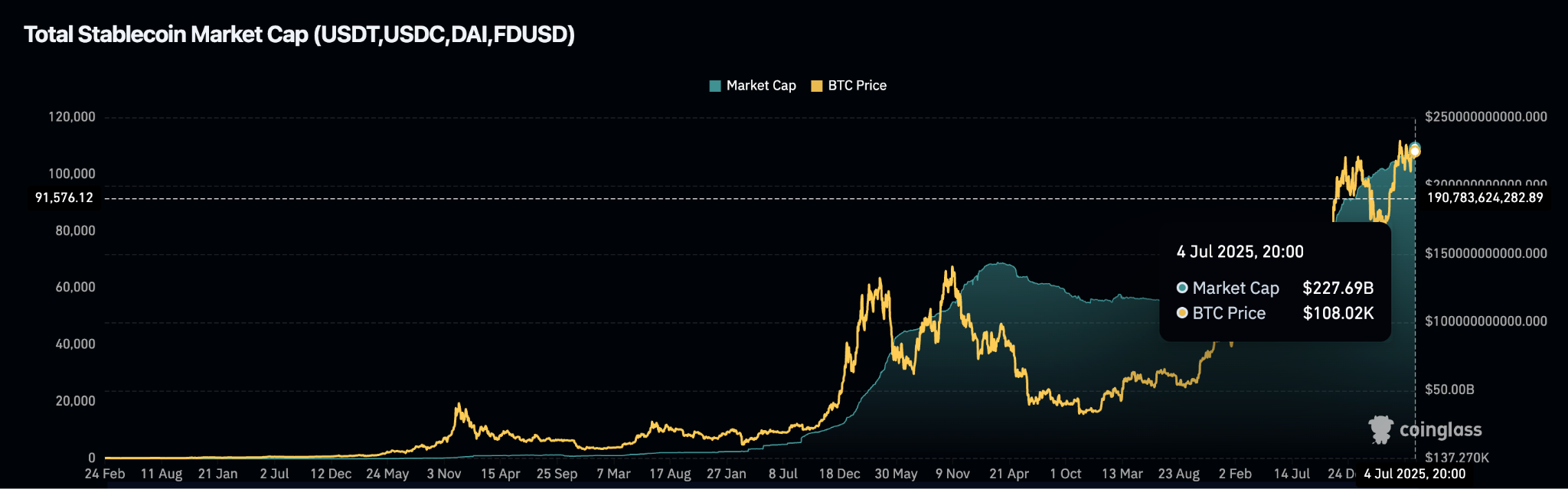Click the $100000000000.000 right axis label
1568x489 pixels.
coord(1486,321)
